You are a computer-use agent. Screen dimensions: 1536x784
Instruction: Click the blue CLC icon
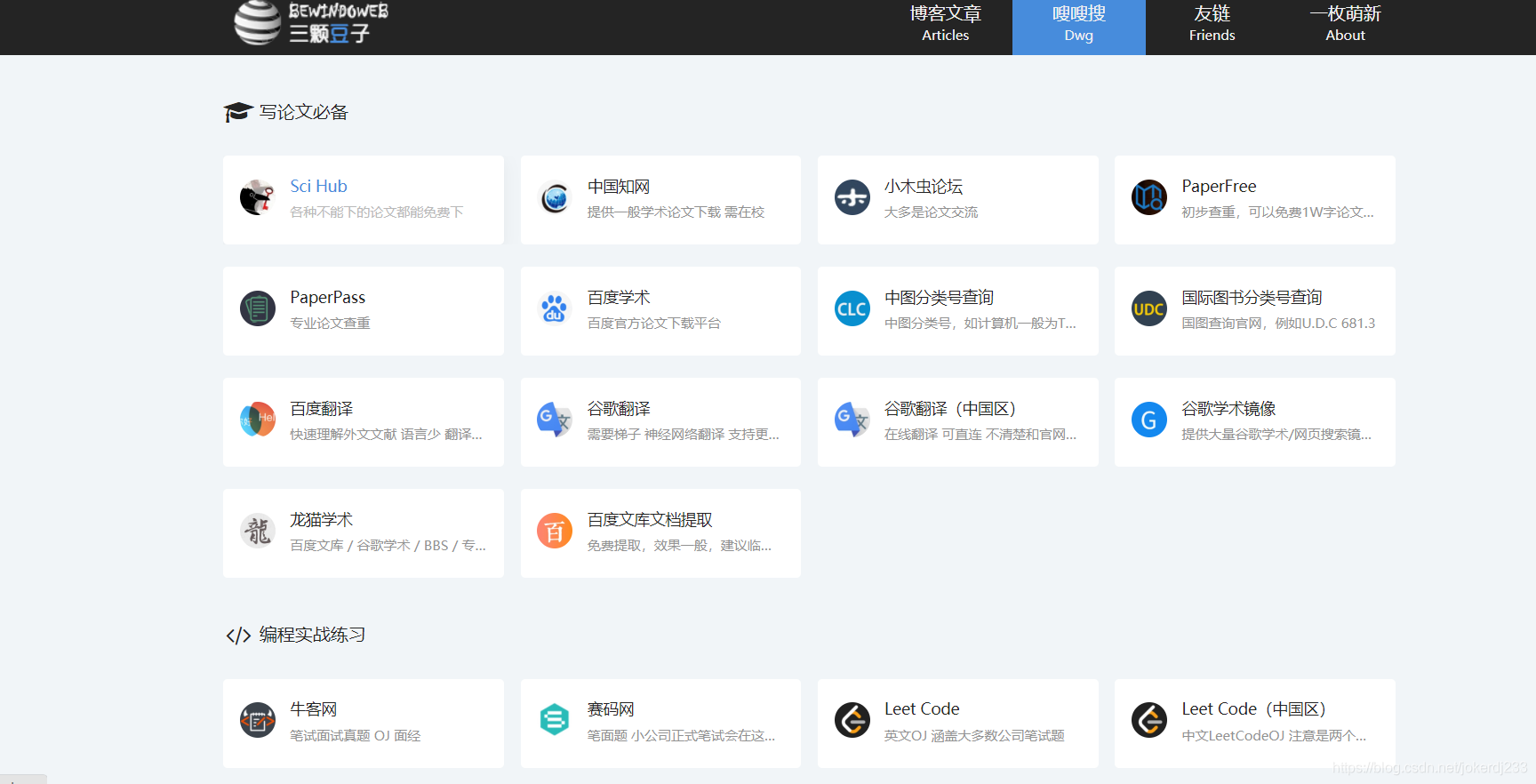click(852, 308)
